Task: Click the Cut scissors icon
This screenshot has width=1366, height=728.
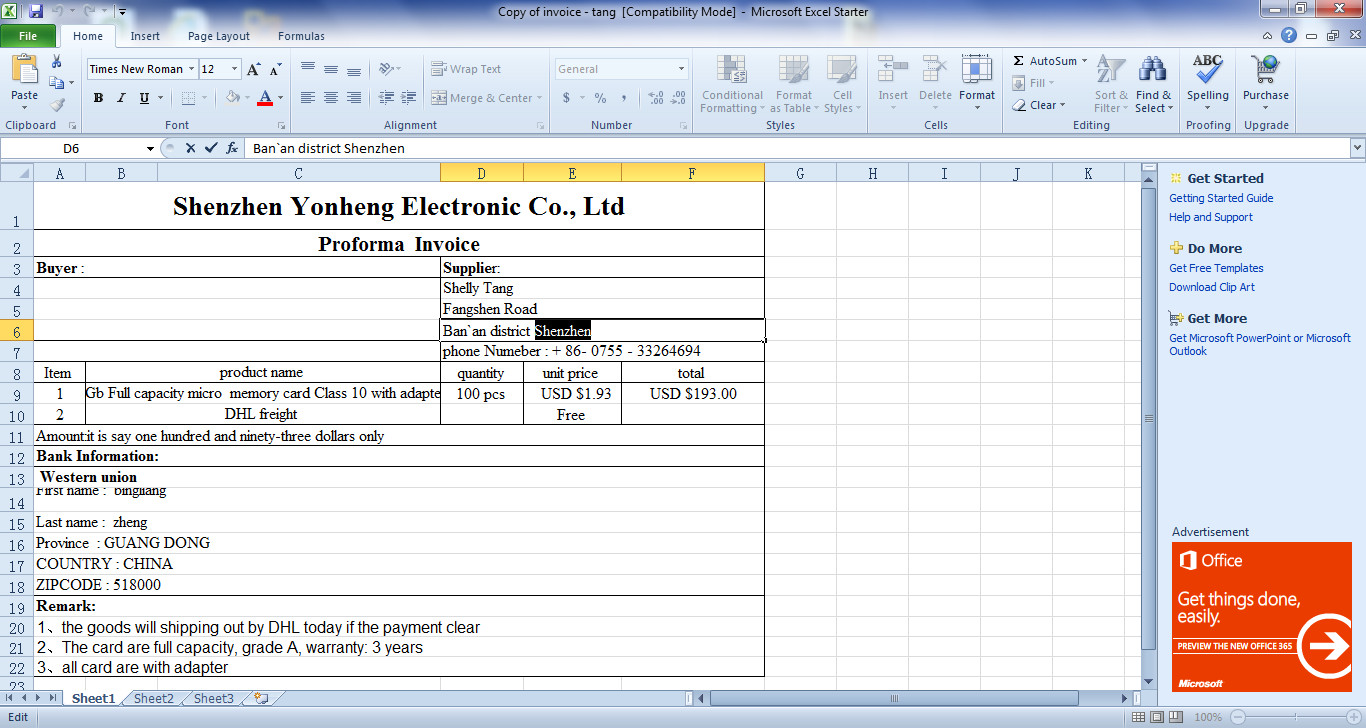Action: [x=57, y=62]
